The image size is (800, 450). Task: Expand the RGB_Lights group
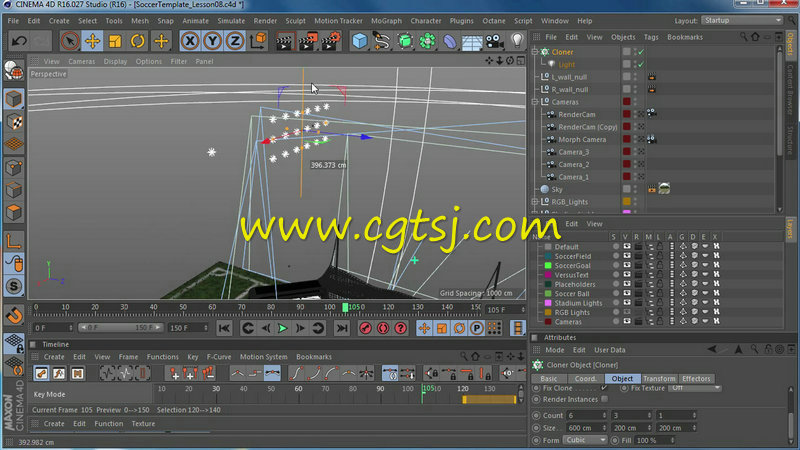[x=535, y=202]
